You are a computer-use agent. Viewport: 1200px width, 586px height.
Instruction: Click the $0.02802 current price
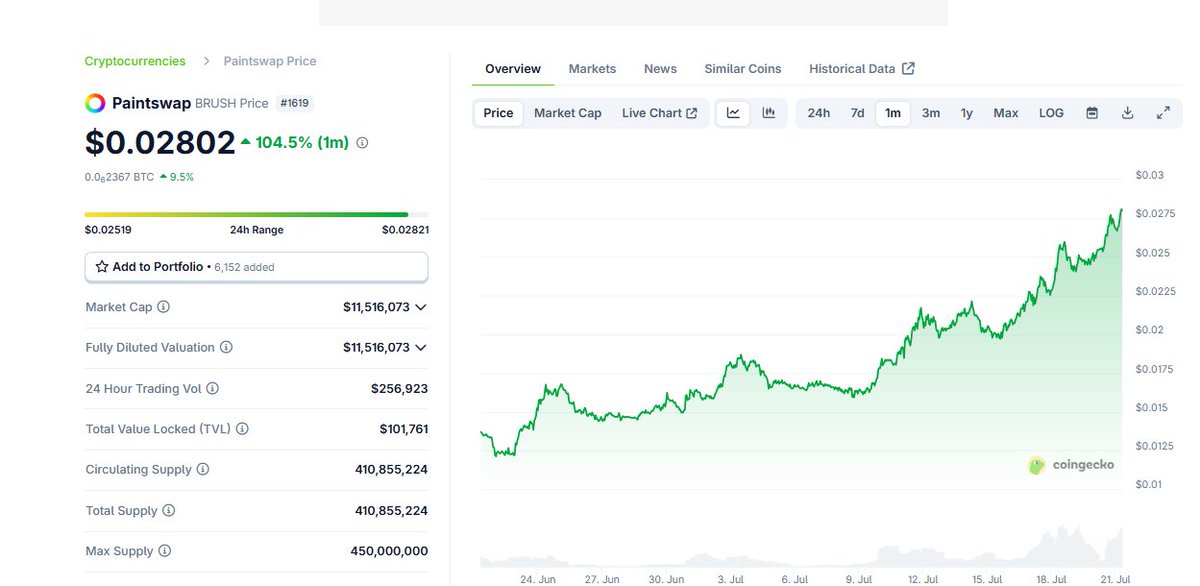coord(160,143)
